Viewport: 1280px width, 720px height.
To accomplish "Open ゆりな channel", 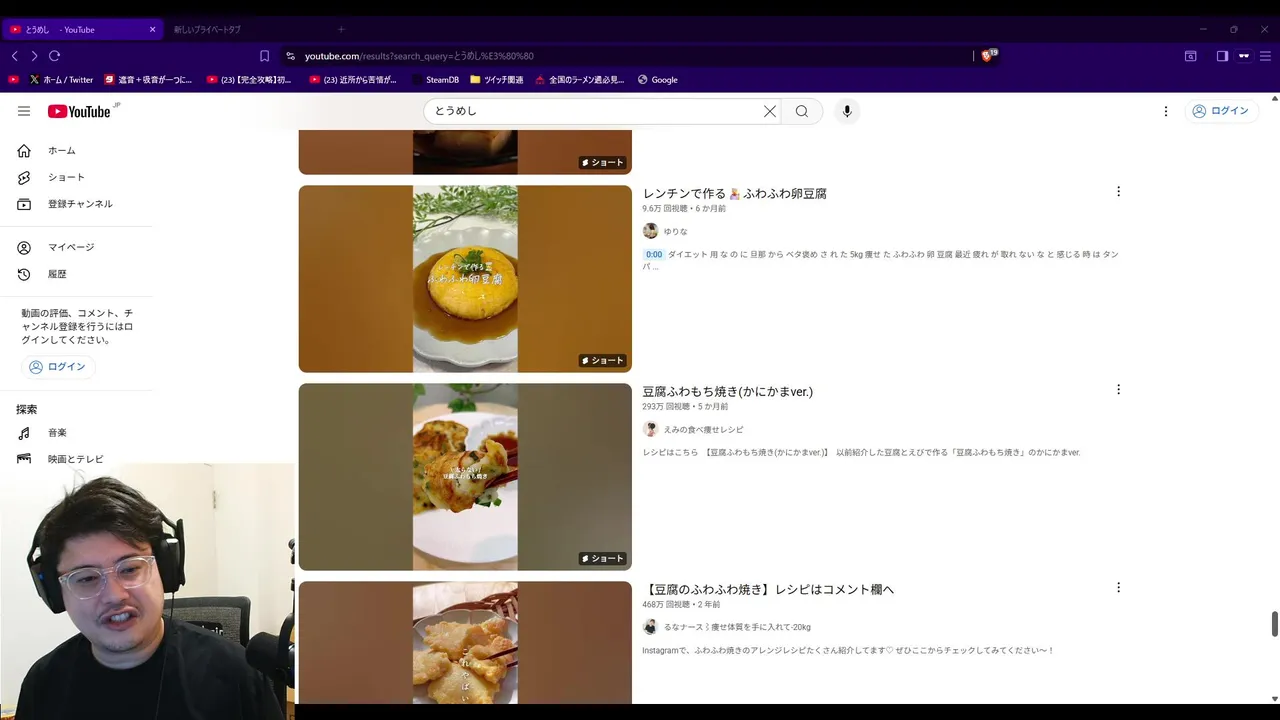I will [676, 231].
